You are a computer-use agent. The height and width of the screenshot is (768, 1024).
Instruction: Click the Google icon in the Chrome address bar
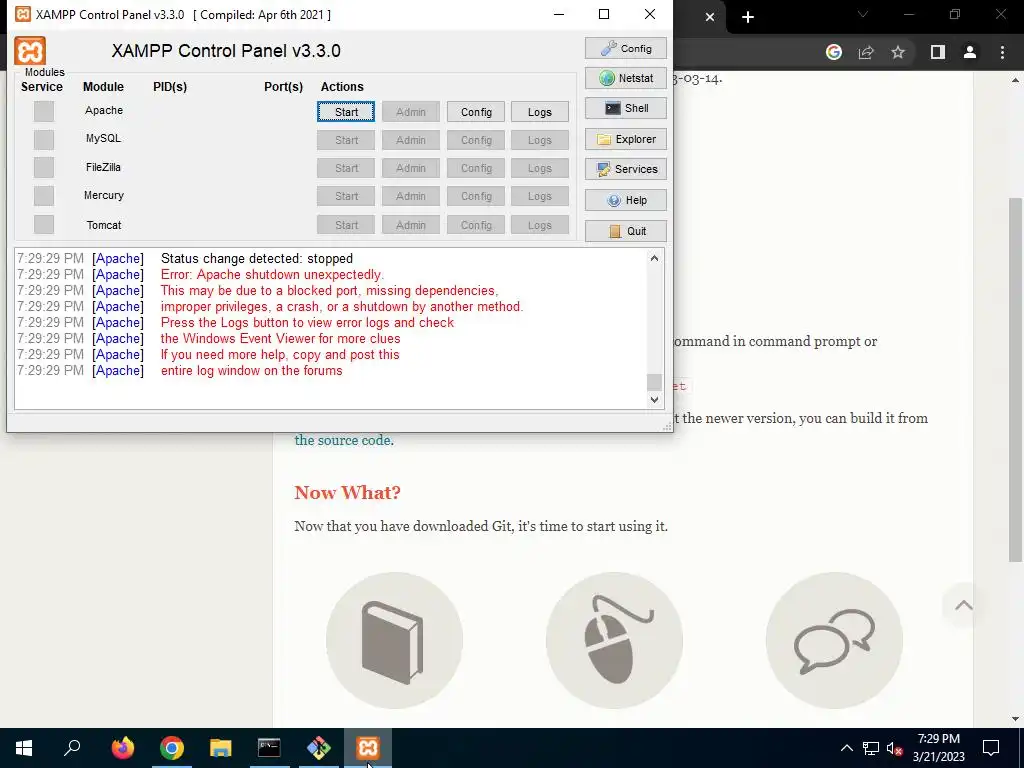(834, 52)
